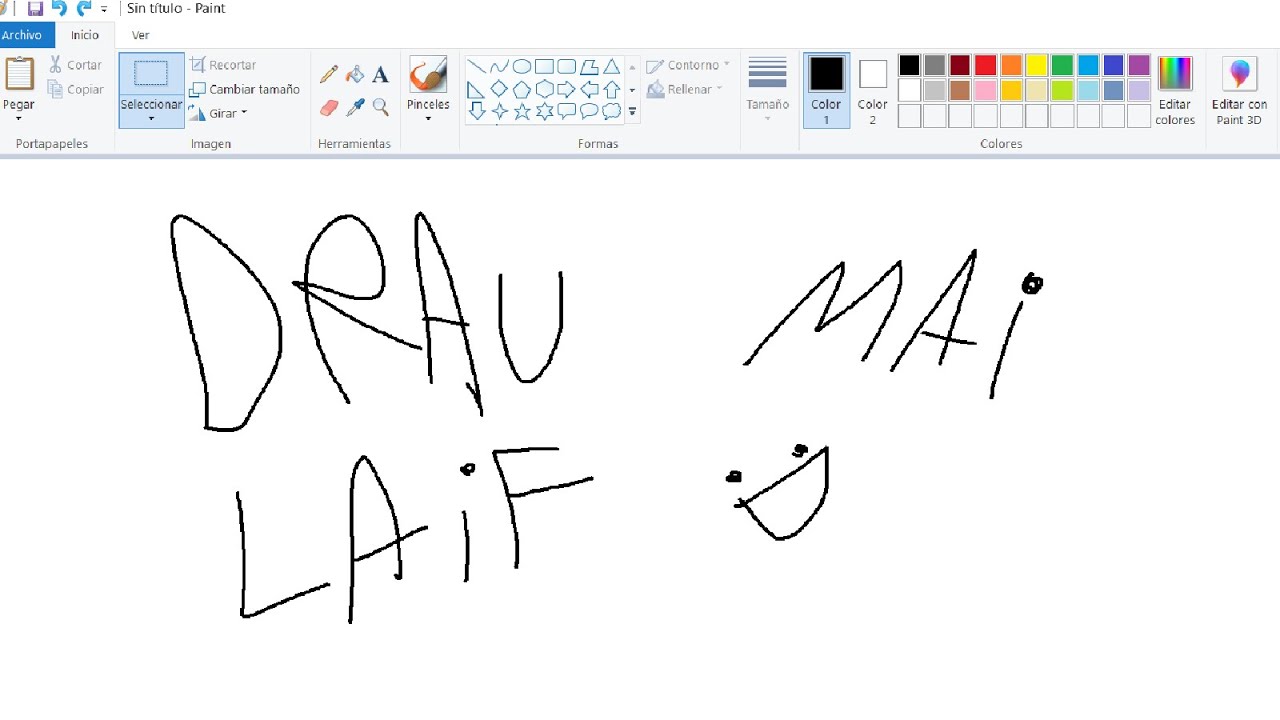Pick the purple color swatch
This screenshot has width=1280, height=720.
1139,66
